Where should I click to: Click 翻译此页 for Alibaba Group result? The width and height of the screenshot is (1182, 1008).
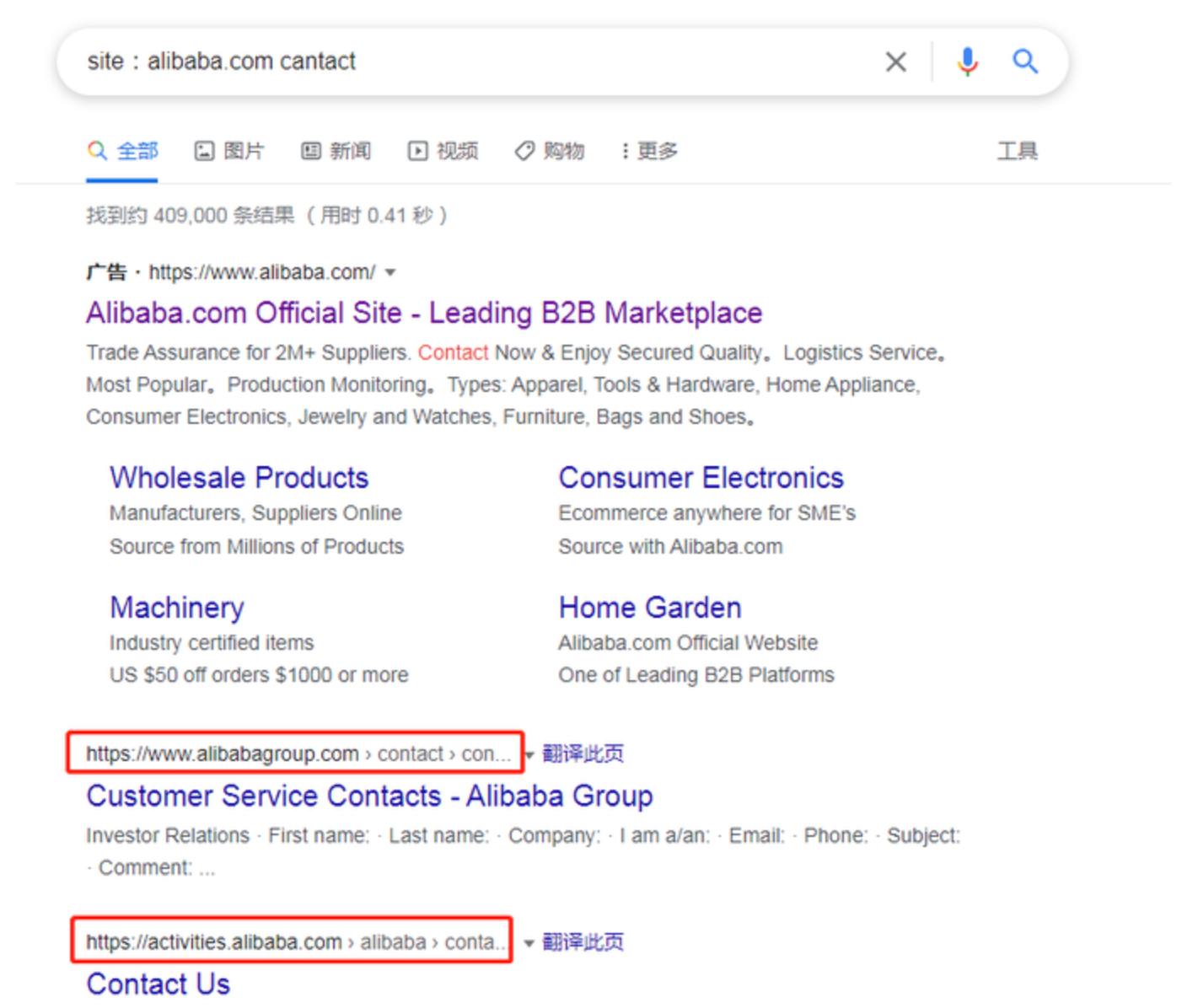pyautogui.click(x=583, y=753)
